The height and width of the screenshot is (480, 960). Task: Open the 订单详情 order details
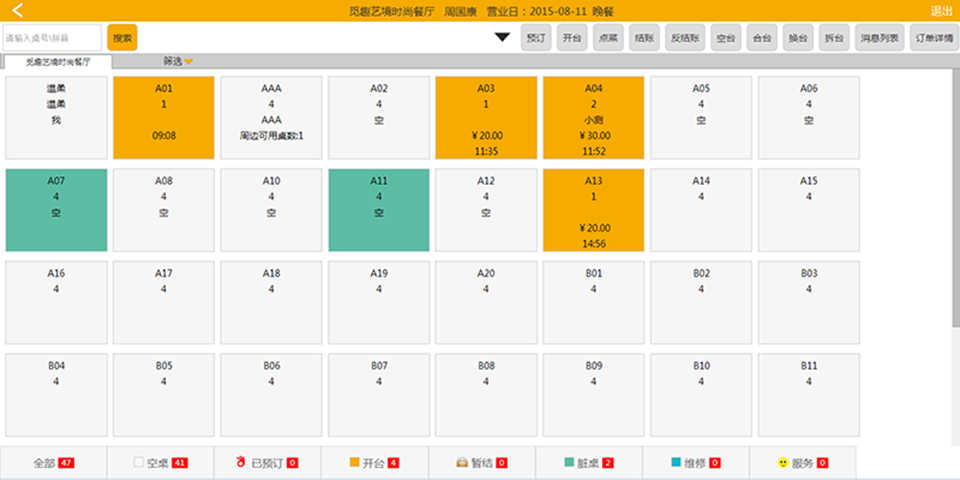[x=934, y=37]
